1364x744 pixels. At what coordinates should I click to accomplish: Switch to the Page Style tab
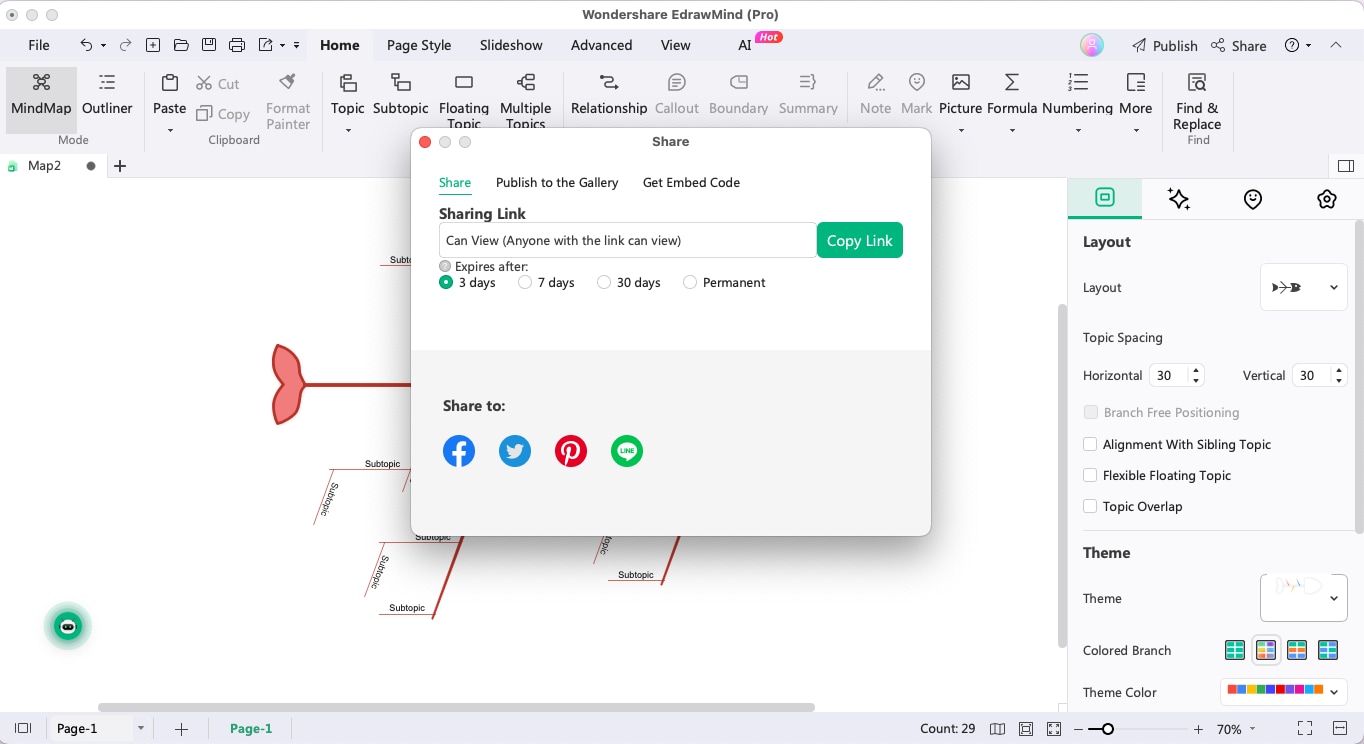pyautogui.click(x=419, y=45)
